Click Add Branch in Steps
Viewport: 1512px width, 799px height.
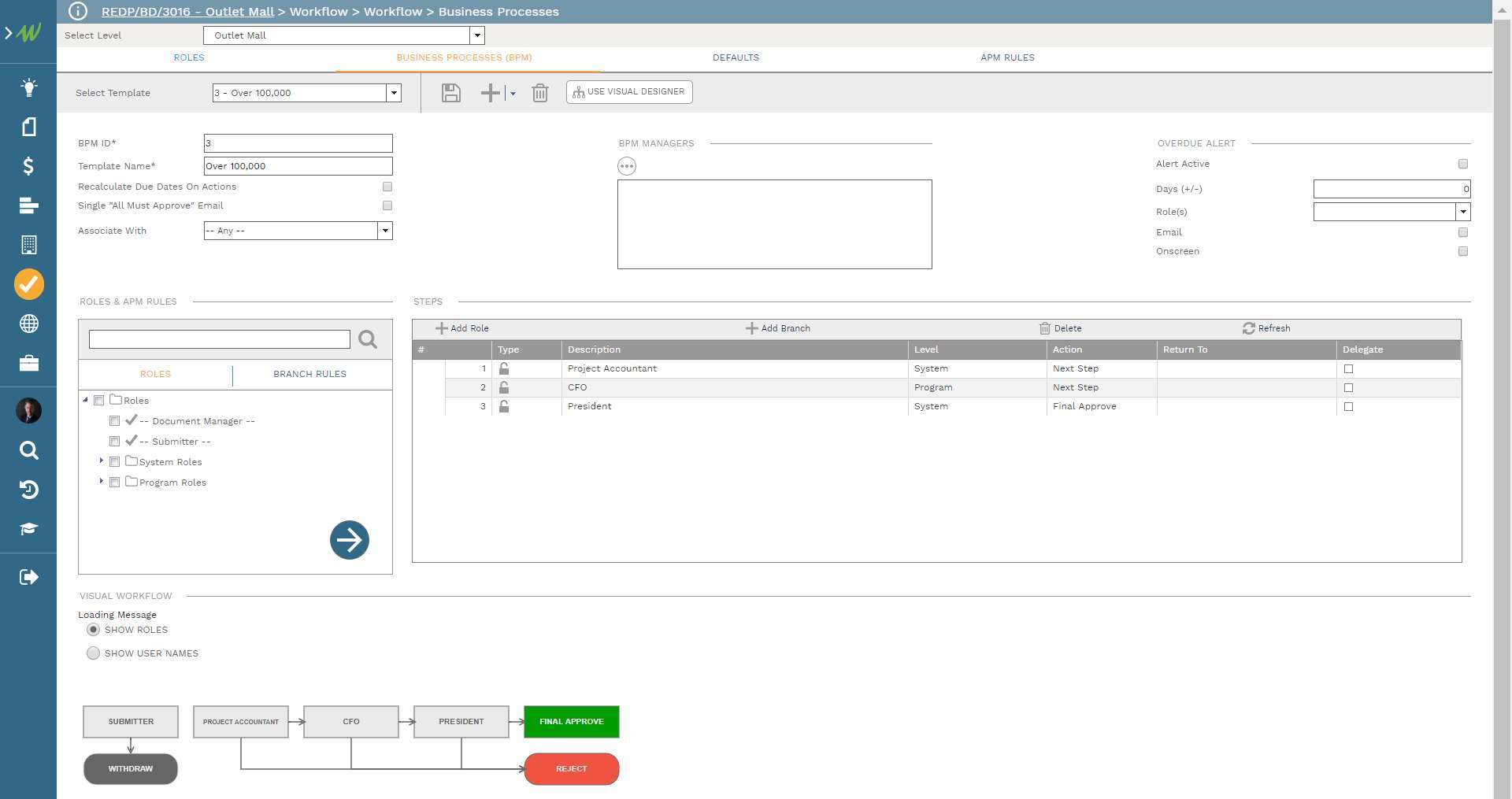click(x=778, y=328)
